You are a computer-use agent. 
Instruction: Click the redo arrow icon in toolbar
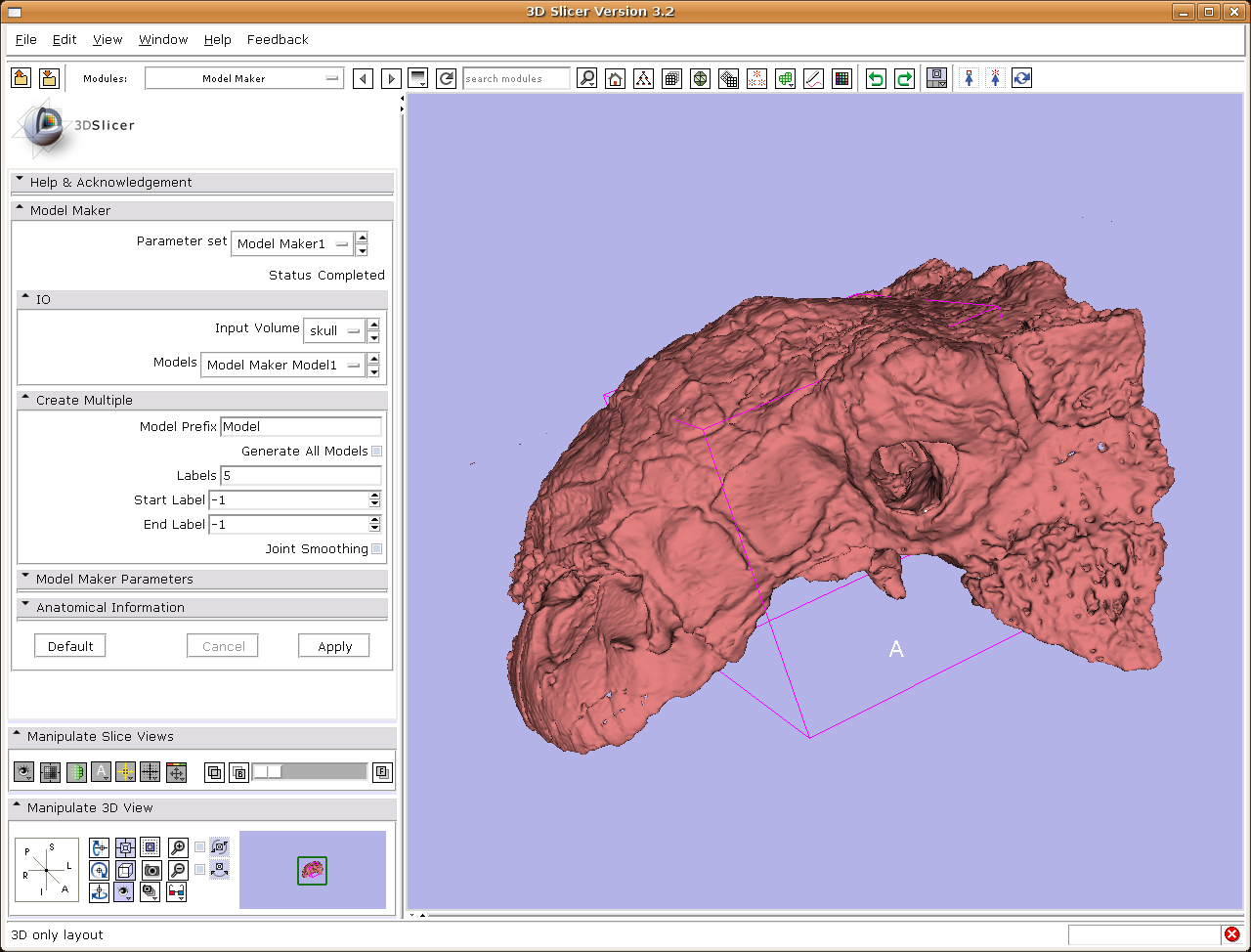click(904, 79)
